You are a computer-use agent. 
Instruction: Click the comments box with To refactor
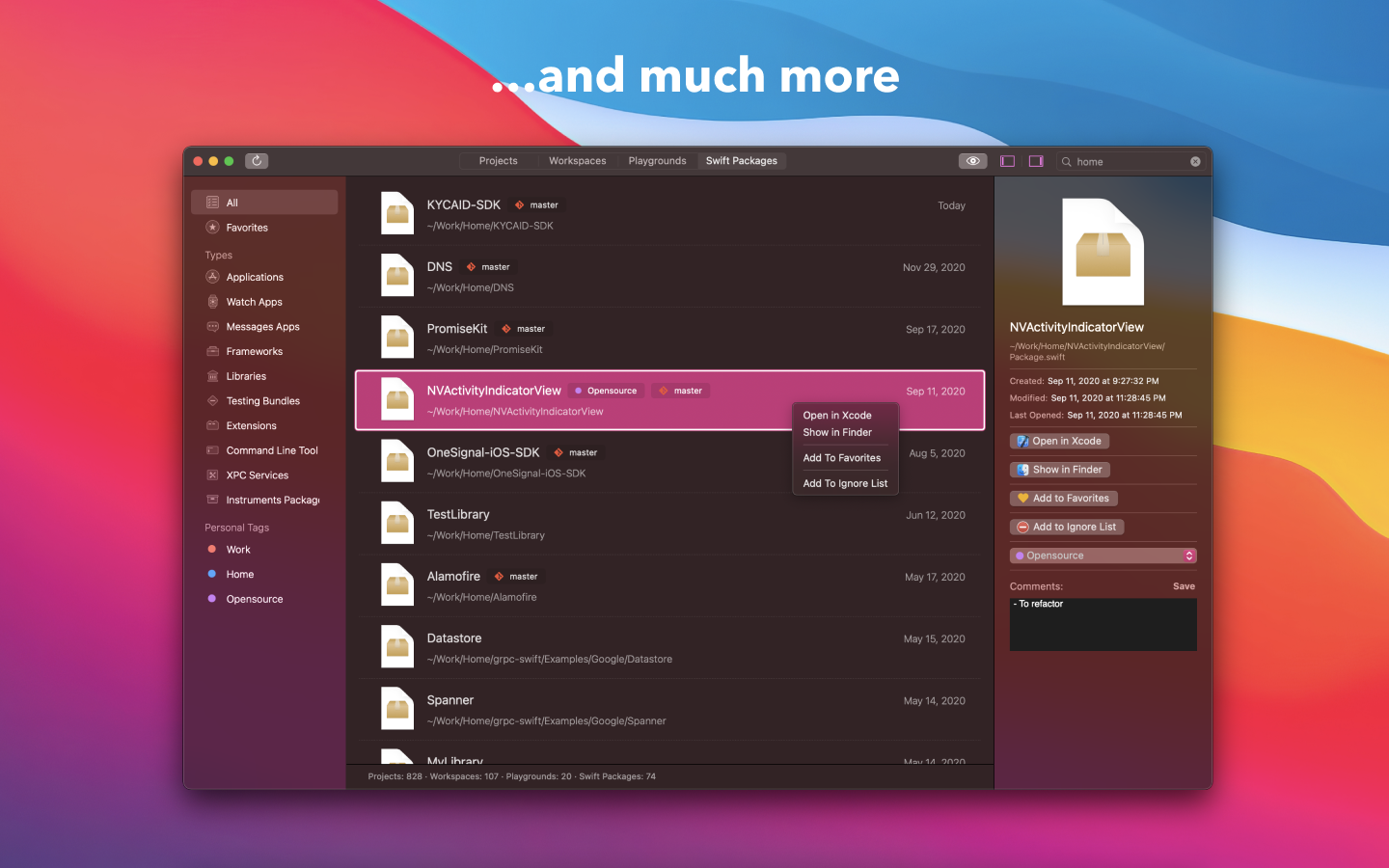coord(1103,624)
